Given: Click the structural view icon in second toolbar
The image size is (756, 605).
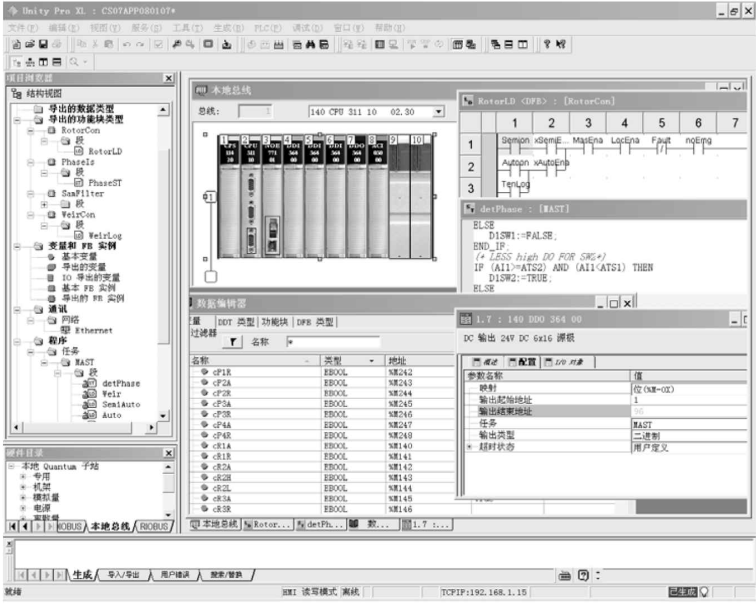Looking at the screenshot, I should tap(17, 62).
